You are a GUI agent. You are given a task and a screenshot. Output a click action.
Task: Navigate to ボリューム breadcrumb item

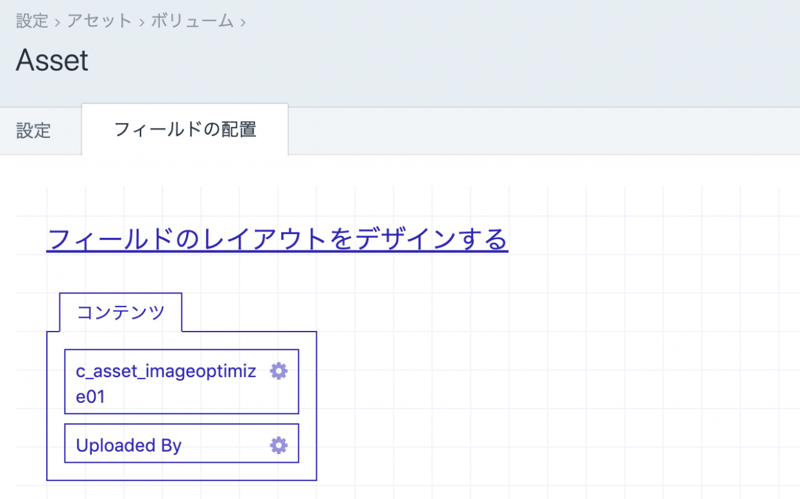point(192,20)
